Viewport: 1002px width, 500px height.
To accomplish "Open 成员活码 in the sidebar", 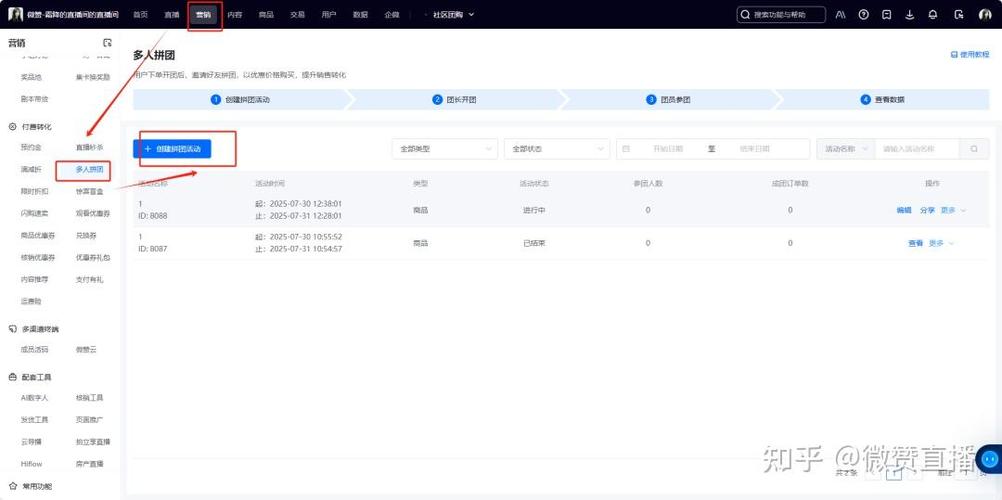I will 35,350.
